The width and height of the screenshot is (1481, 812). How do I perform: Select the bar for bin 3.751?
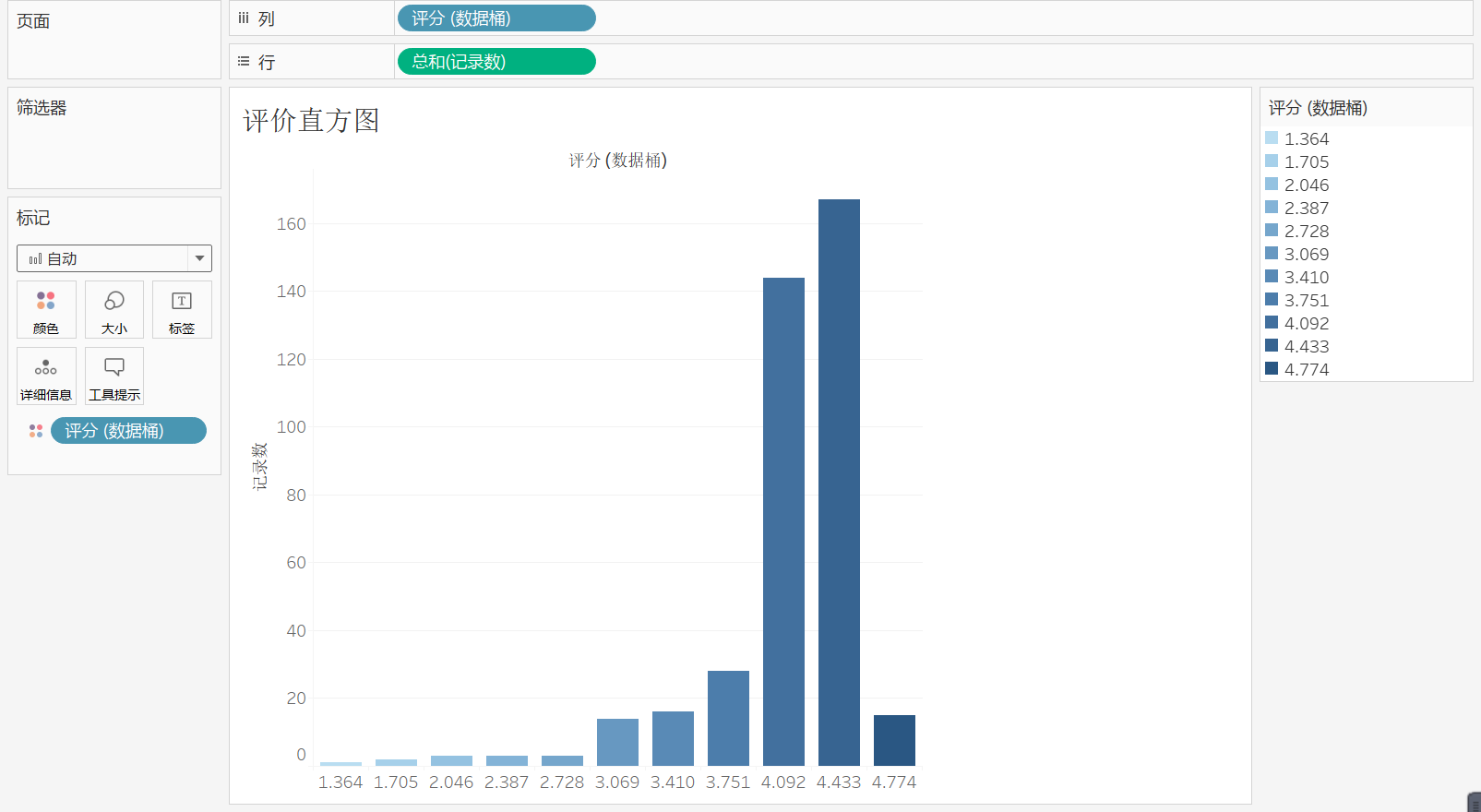(728, 718)
